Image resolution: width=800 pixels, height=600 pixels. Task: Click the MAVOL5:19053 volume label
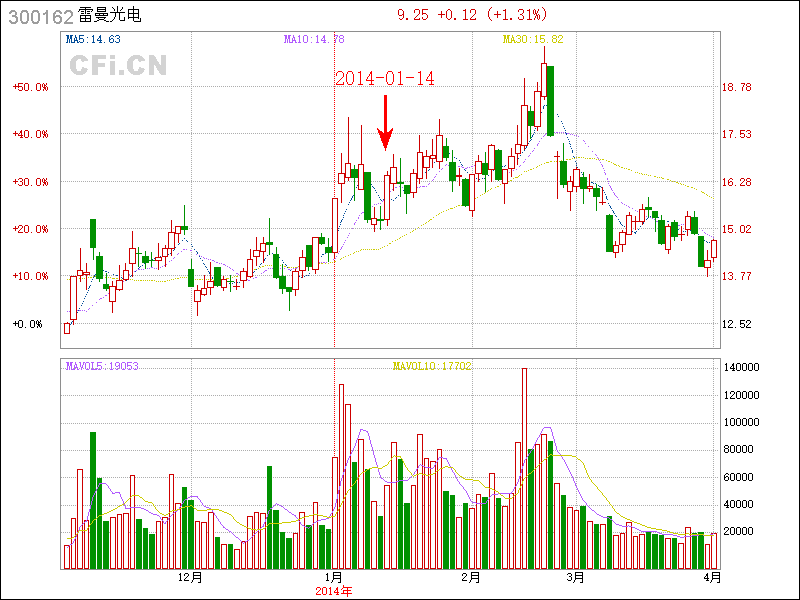[x=102, y=366]
